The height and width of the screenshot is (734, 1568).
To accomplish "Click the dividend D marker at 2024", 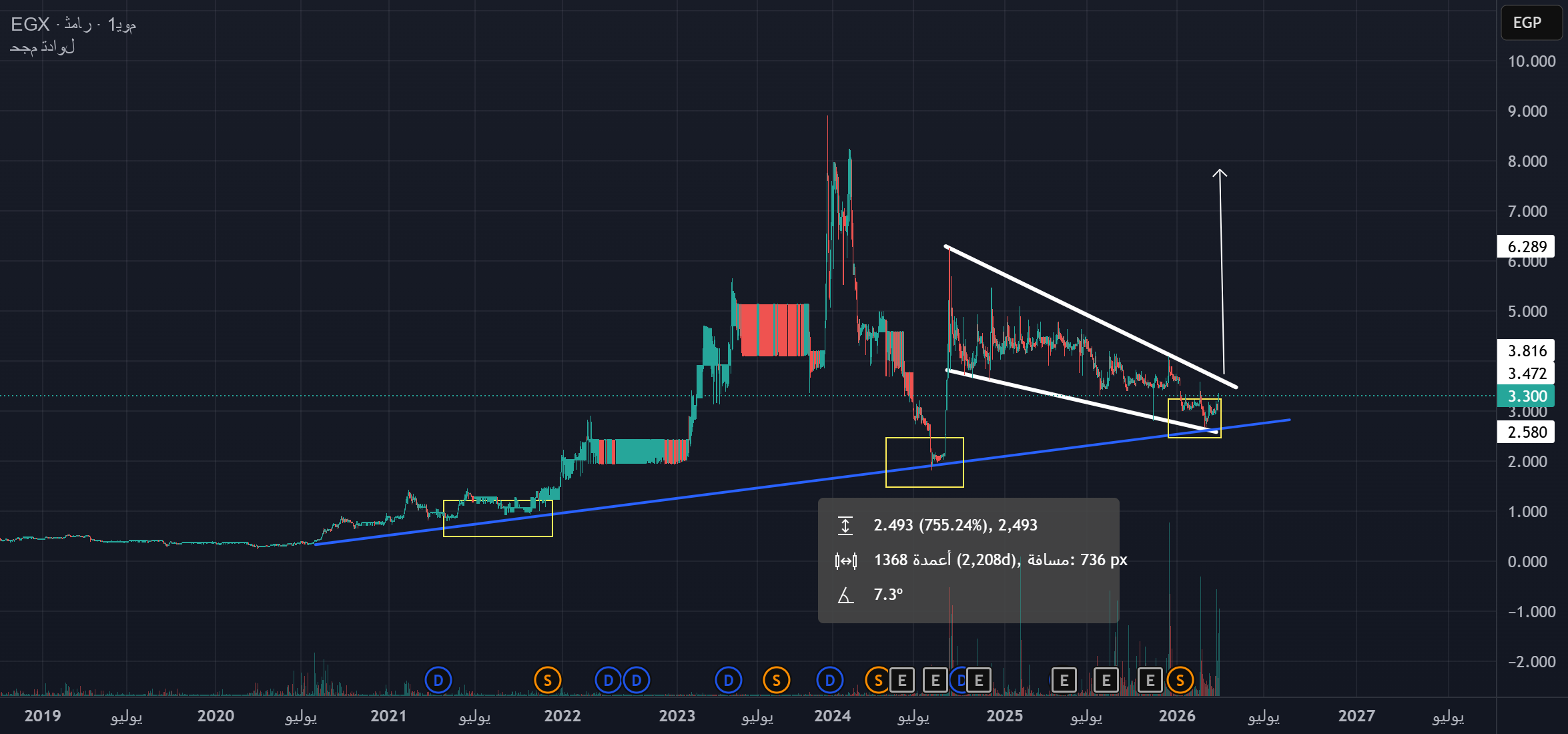I will [x=829, y=681].
